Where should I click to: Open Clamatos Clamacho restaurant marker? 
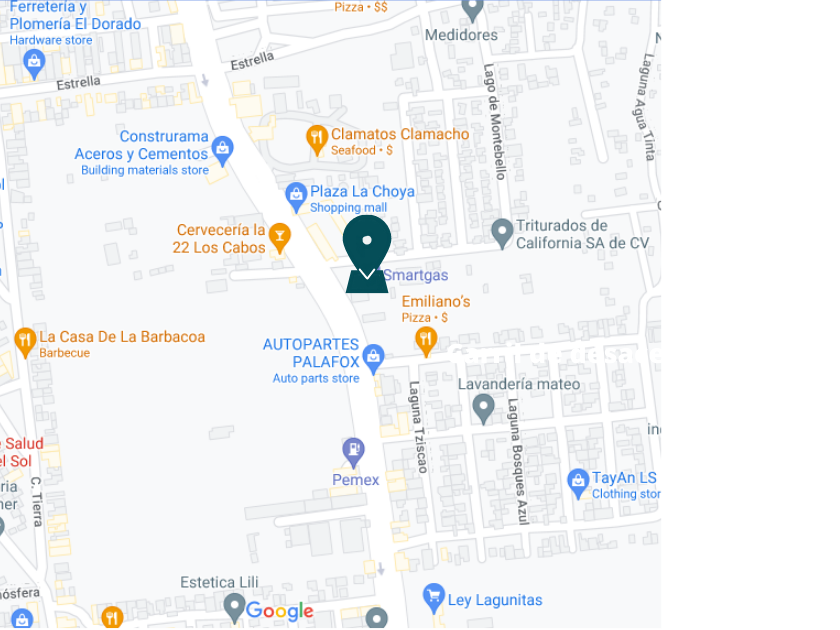tap(317, 139)
